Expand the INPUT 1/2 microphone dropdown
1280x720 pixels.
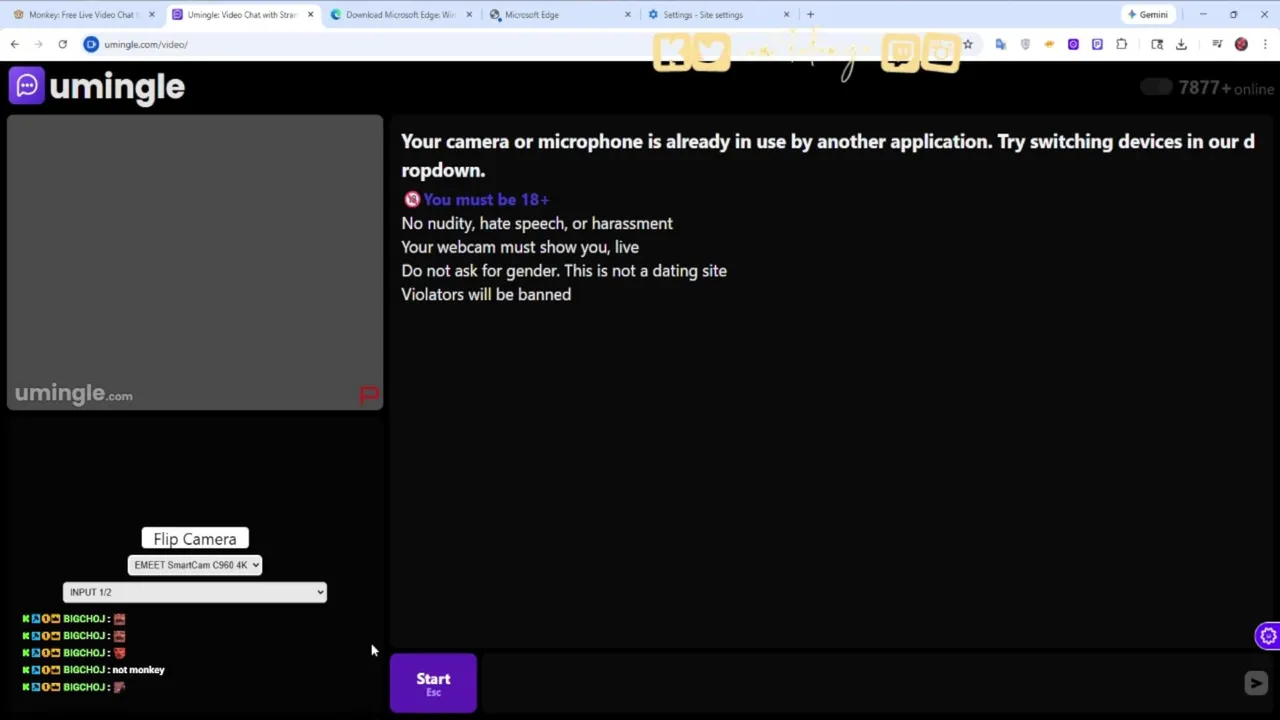pyautogui.click(x=195, y=592)
